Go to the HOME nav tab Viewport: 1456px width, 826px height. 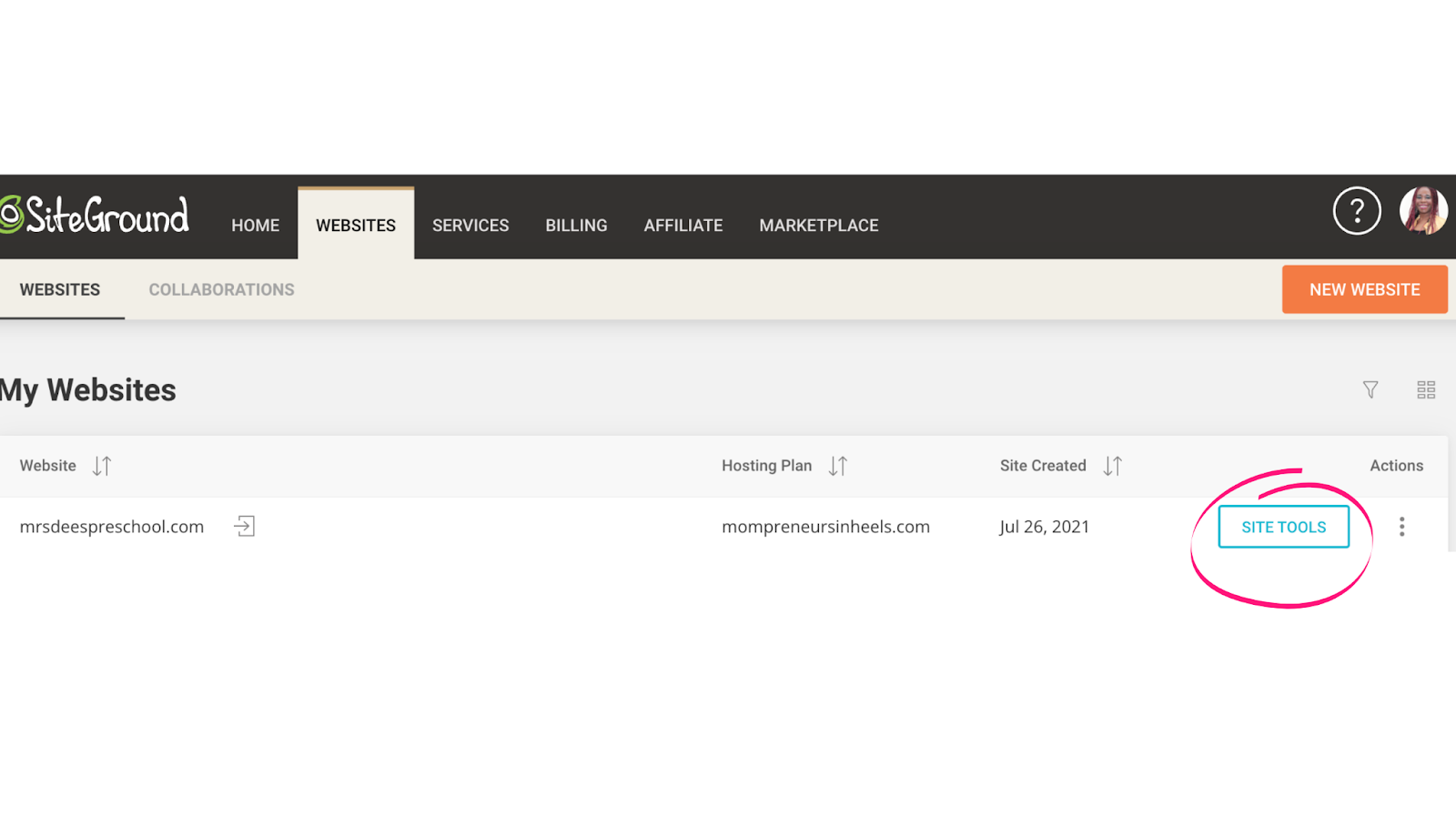click(255, 226)
